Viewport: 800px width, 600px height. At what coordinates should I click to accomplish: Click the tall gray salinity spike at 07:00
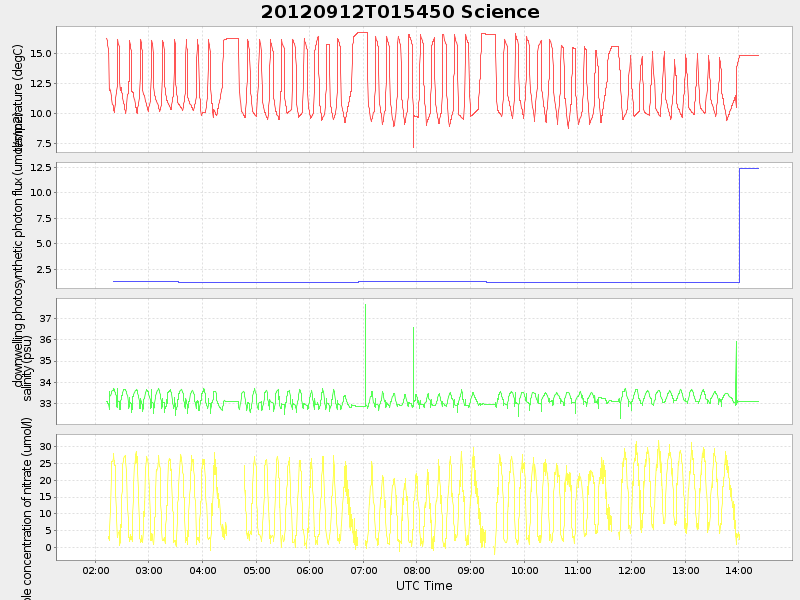[365, 340]
